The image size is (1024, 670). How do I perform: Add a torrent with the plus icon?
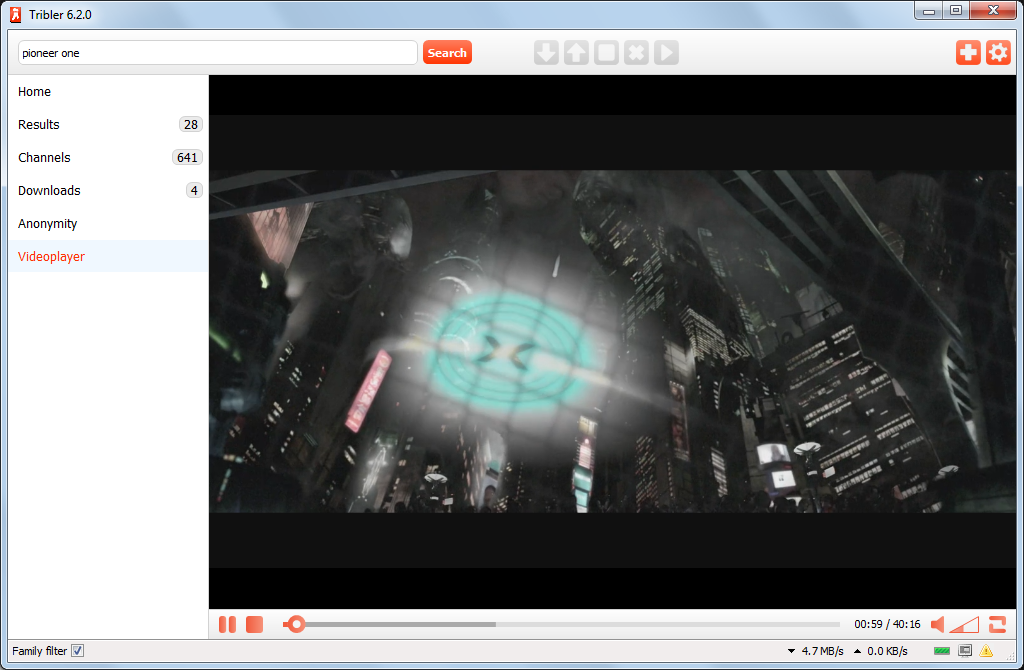[x=968, y=53]
